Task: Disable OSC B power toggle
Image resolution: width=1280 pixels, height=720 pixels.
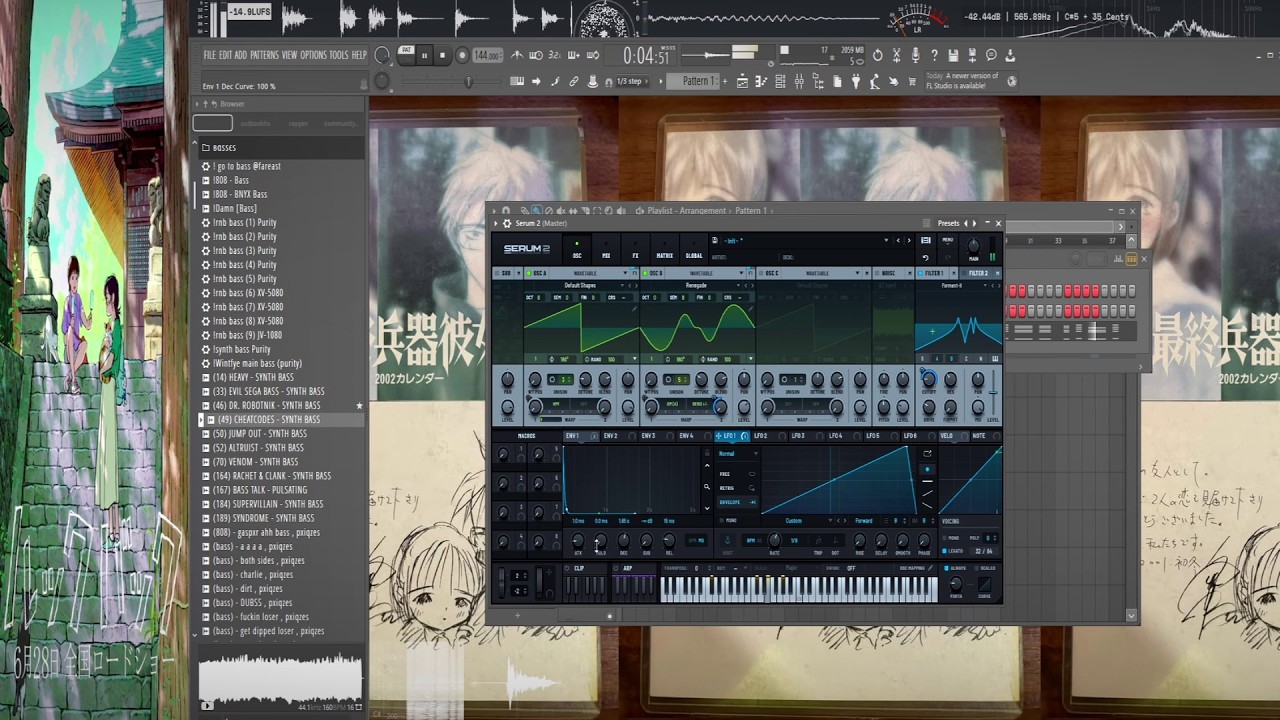Action: pos(644,273)
